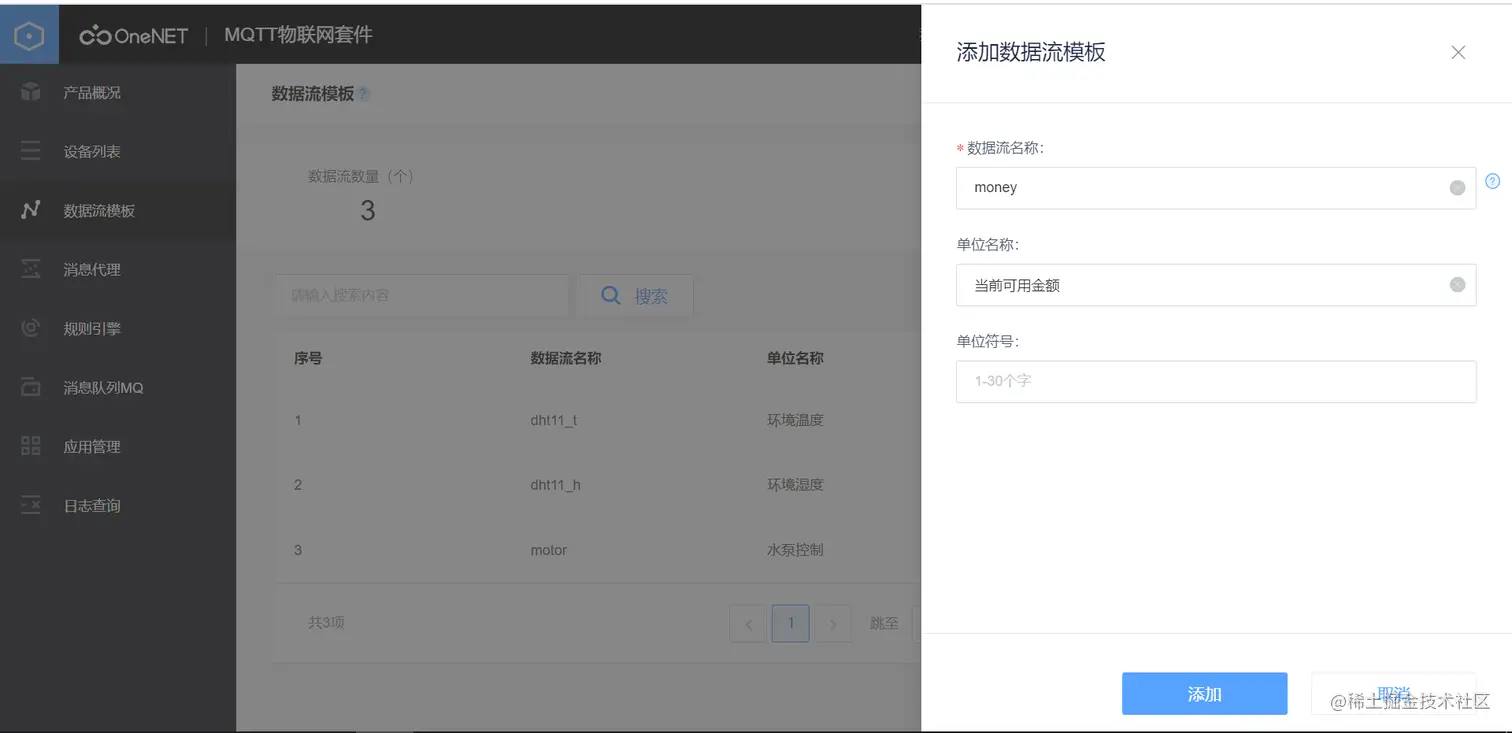The image size is (1512, 733).
Task: Clear the 单位名称 field containing 当前可用金额
Action: [1457, 285]
